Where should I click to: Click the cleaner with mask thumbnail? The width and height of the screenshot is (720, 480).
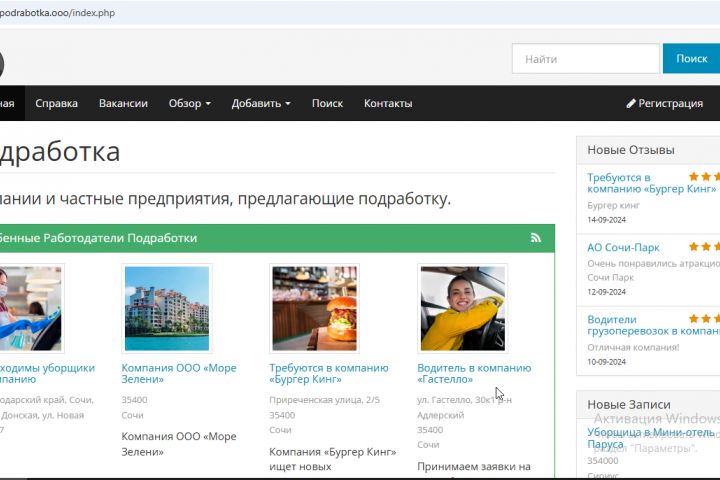tap(31, 308)
